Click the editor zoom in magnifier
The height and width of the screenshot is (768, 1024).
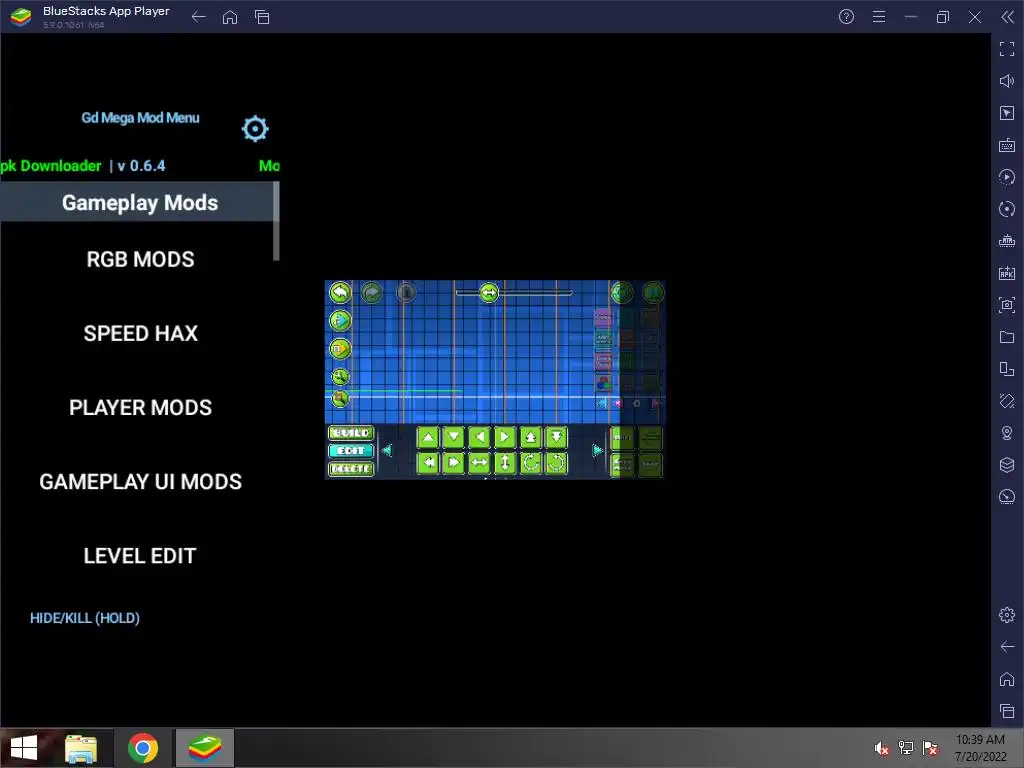tap(340, 377)
